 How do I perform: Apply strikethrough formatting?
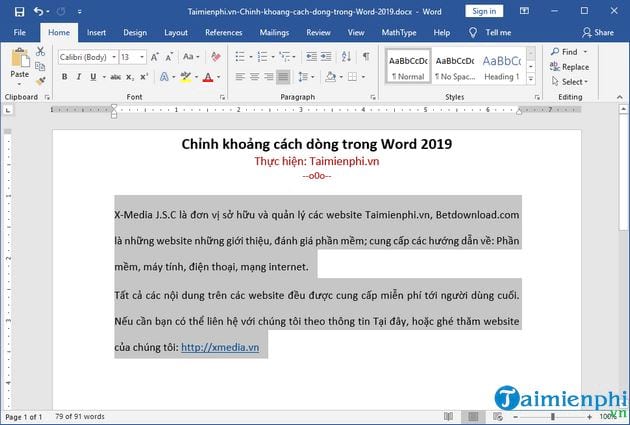point(116,77)
